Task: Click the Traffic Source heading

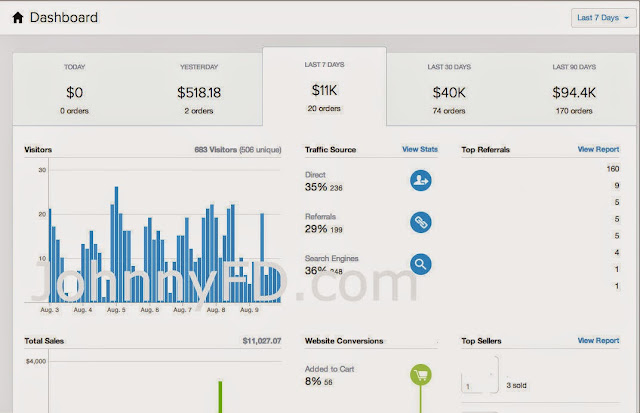Action: (331, 150)
